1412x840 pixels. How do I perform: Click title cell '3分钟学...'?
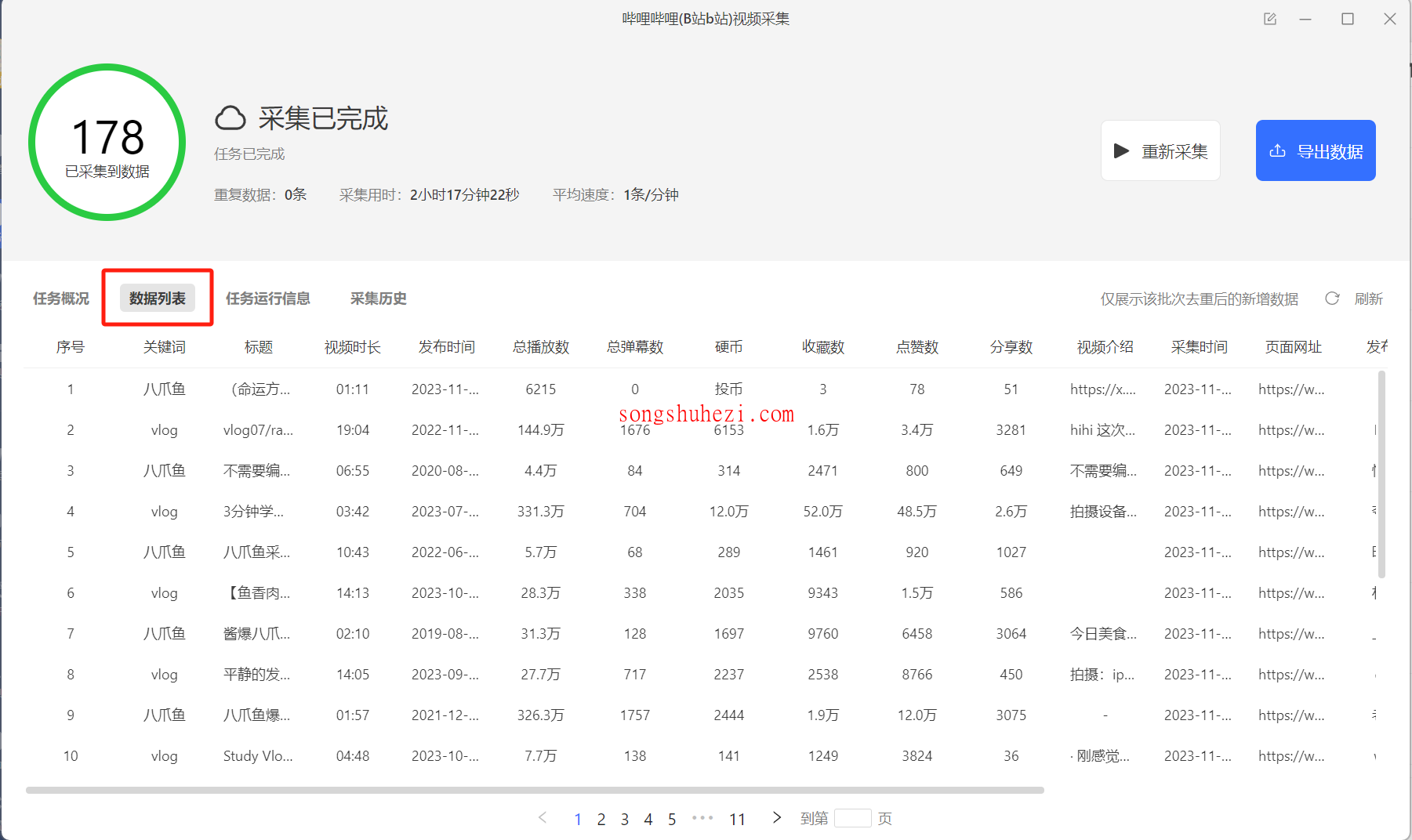pyautogui.click(x=254, y=512)
